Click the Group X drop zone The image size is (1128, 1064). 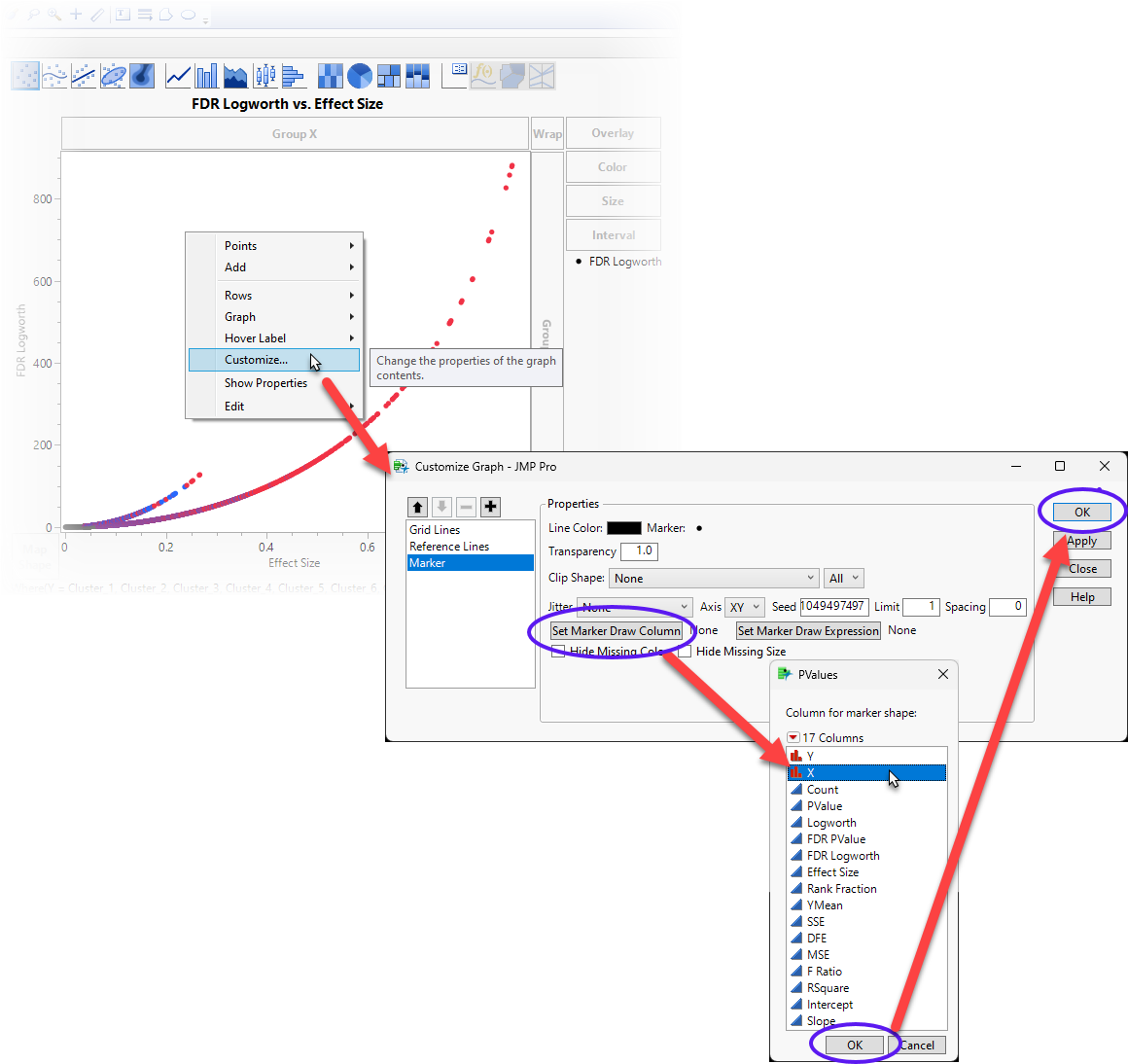coord(295,134)
